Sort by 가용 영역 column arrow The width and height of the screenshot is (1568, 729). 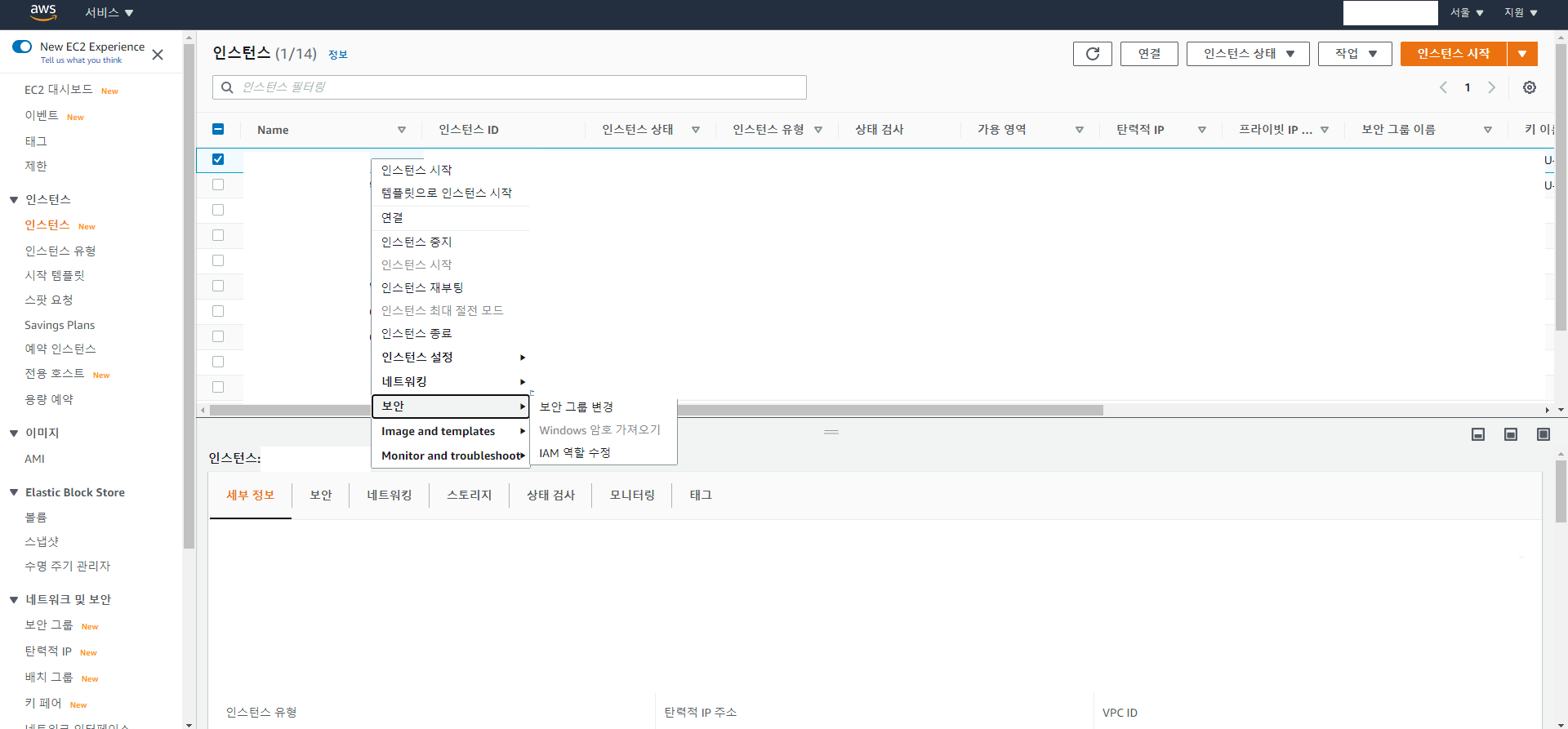point(1080,130)
